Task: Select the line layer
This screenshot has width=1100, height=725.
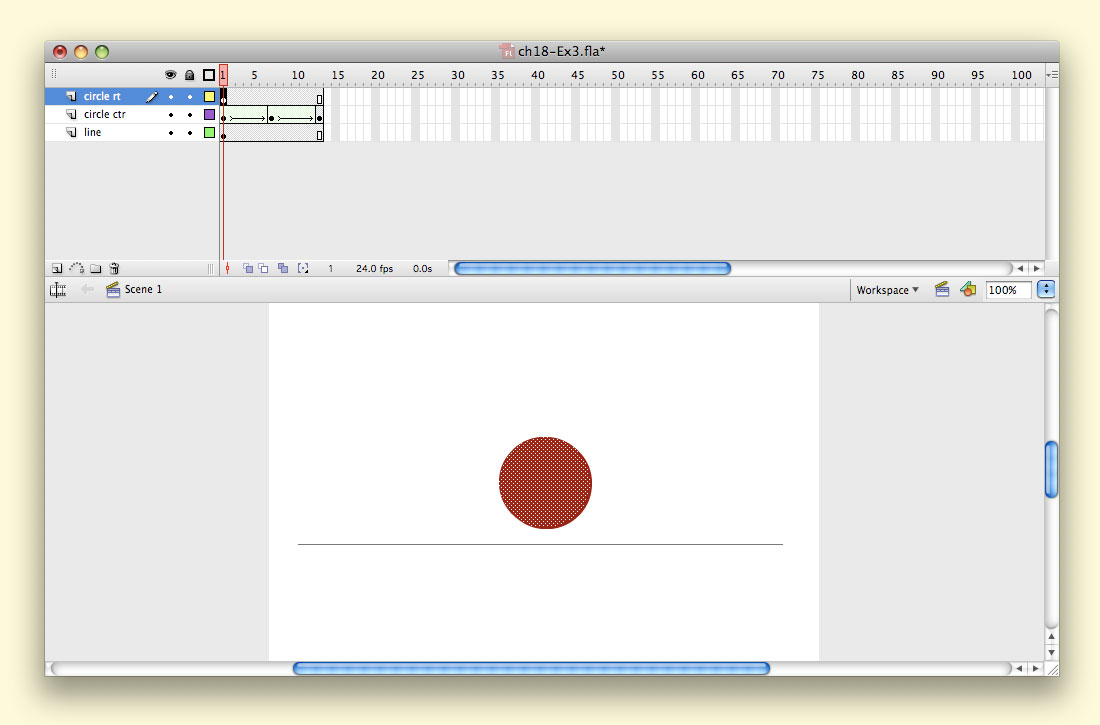Action: (92, 133)
